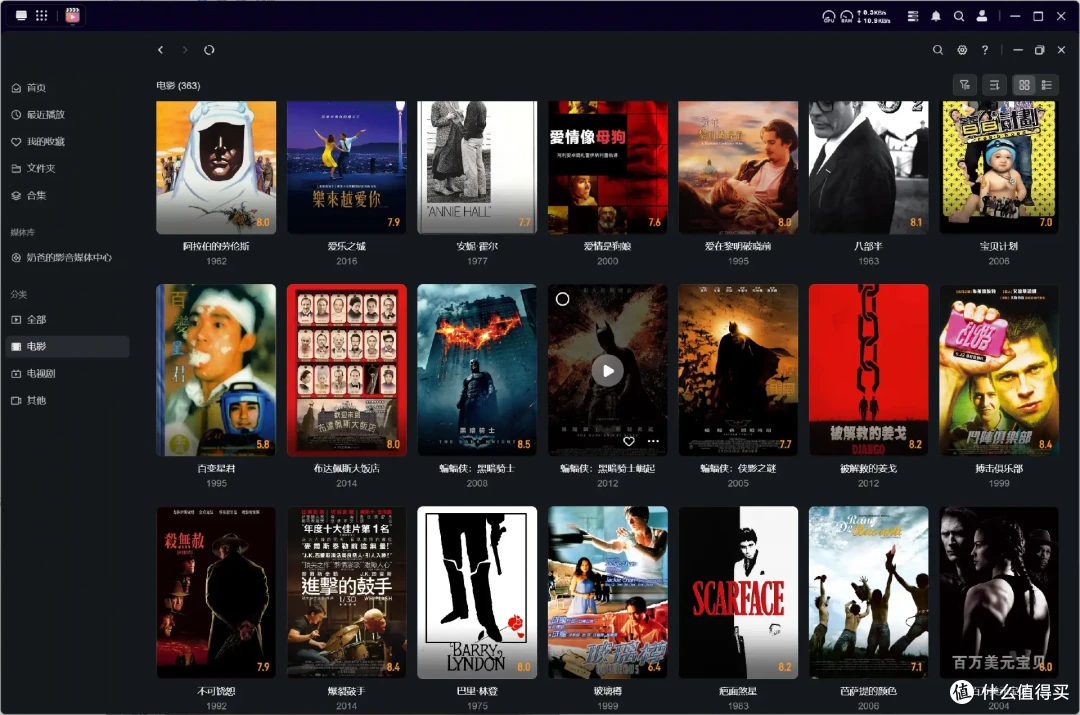The height and width of the screenshot is (715, 1080).
Task: Open 蝙蝠侠：黑暗骑士 2008 poster
Action: click(x=477, y=370)
